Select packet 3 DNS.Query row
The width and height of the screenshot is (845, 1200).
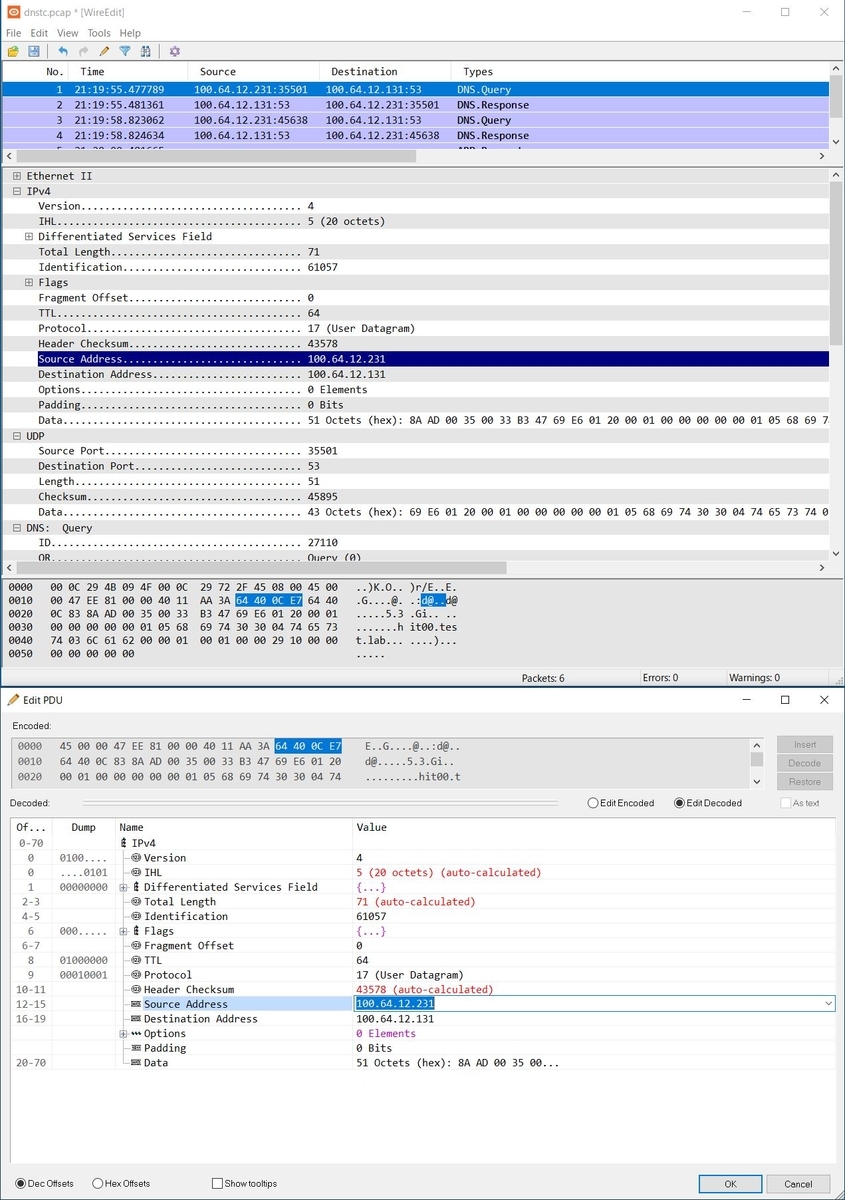pos(415,120)
